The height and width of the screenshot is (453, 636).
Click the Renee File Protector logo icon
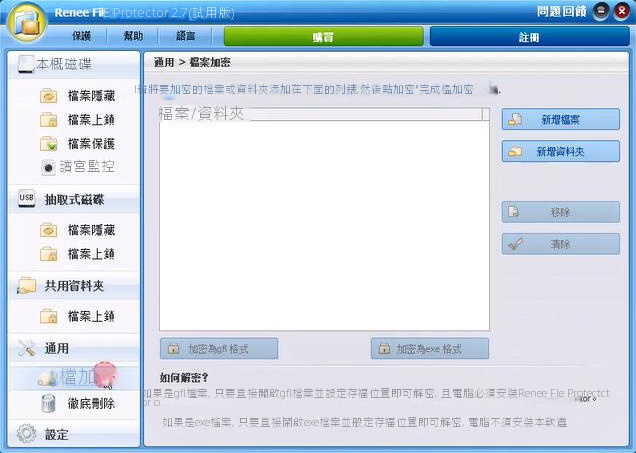(x=27, y=23)
